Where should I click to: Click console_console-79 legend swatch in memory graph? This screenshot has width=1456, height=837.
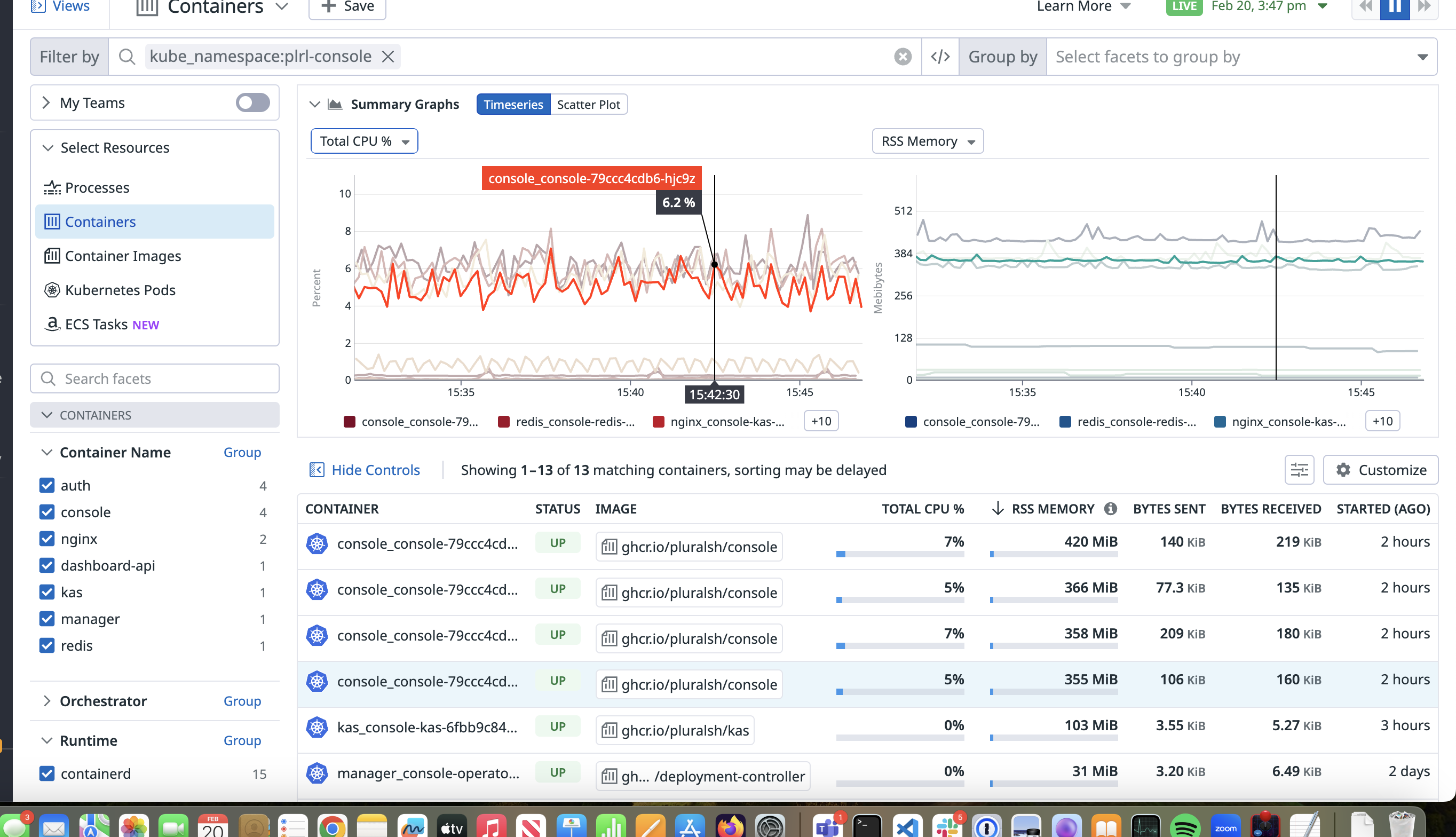[911, 421]
